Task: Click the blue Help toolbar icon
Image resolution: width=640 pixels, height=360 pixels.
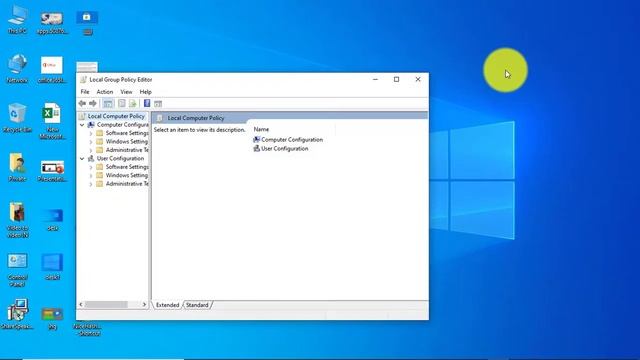Action: [147, 104]
